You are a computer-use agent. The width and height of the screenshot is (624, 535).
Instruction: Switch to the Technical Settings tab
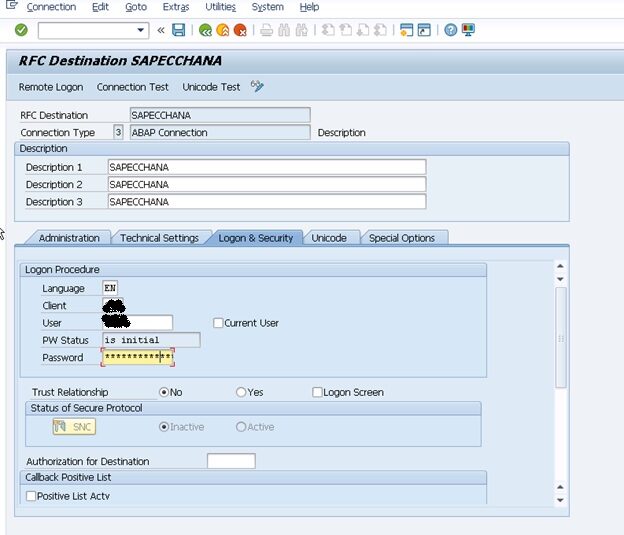pos(159,238)
